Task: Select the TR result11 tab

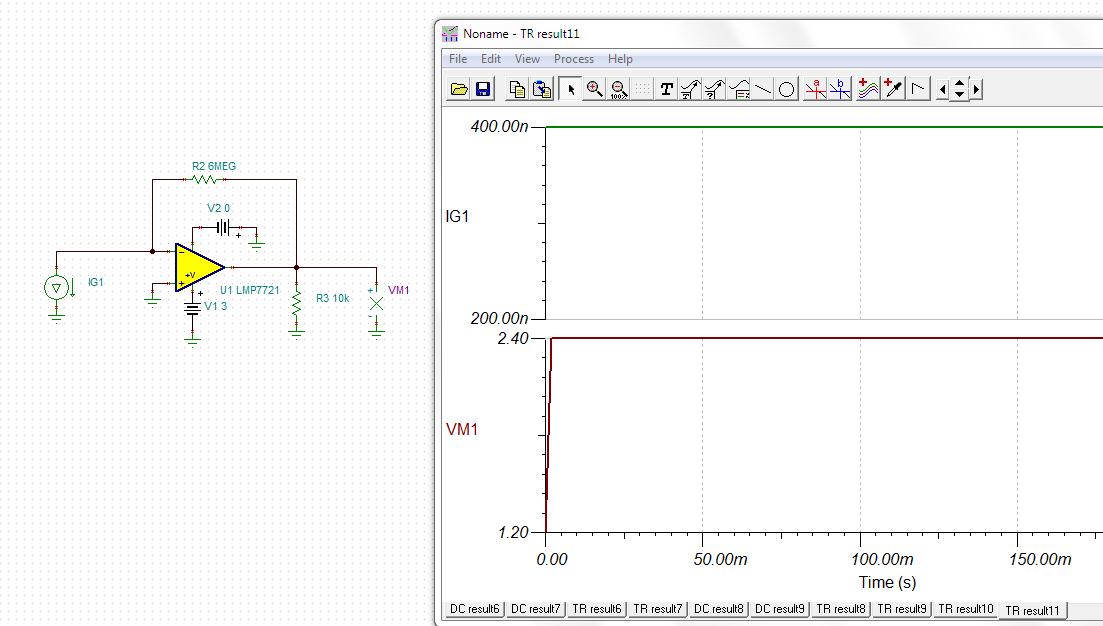Action: click(1032, 611)
